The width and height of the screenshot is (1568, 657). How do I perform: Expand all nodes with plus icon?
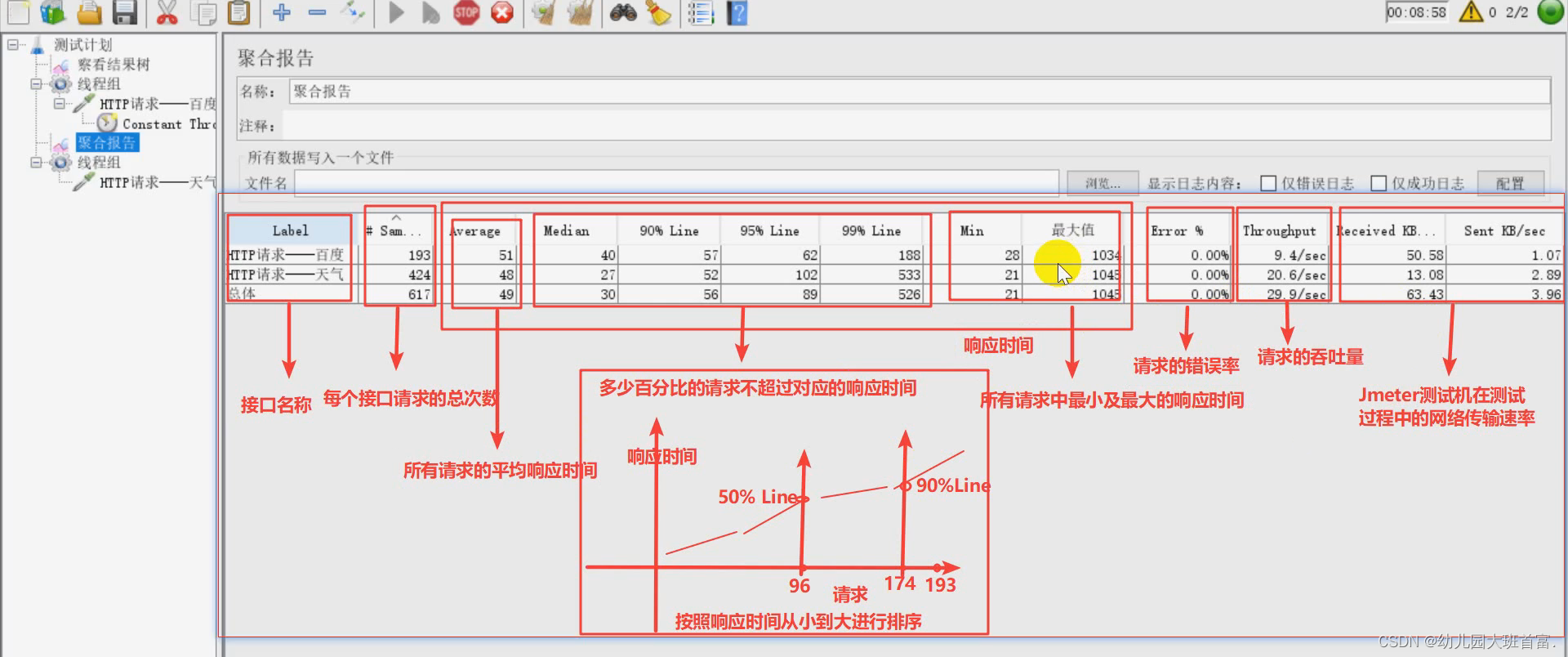point(282,11)
